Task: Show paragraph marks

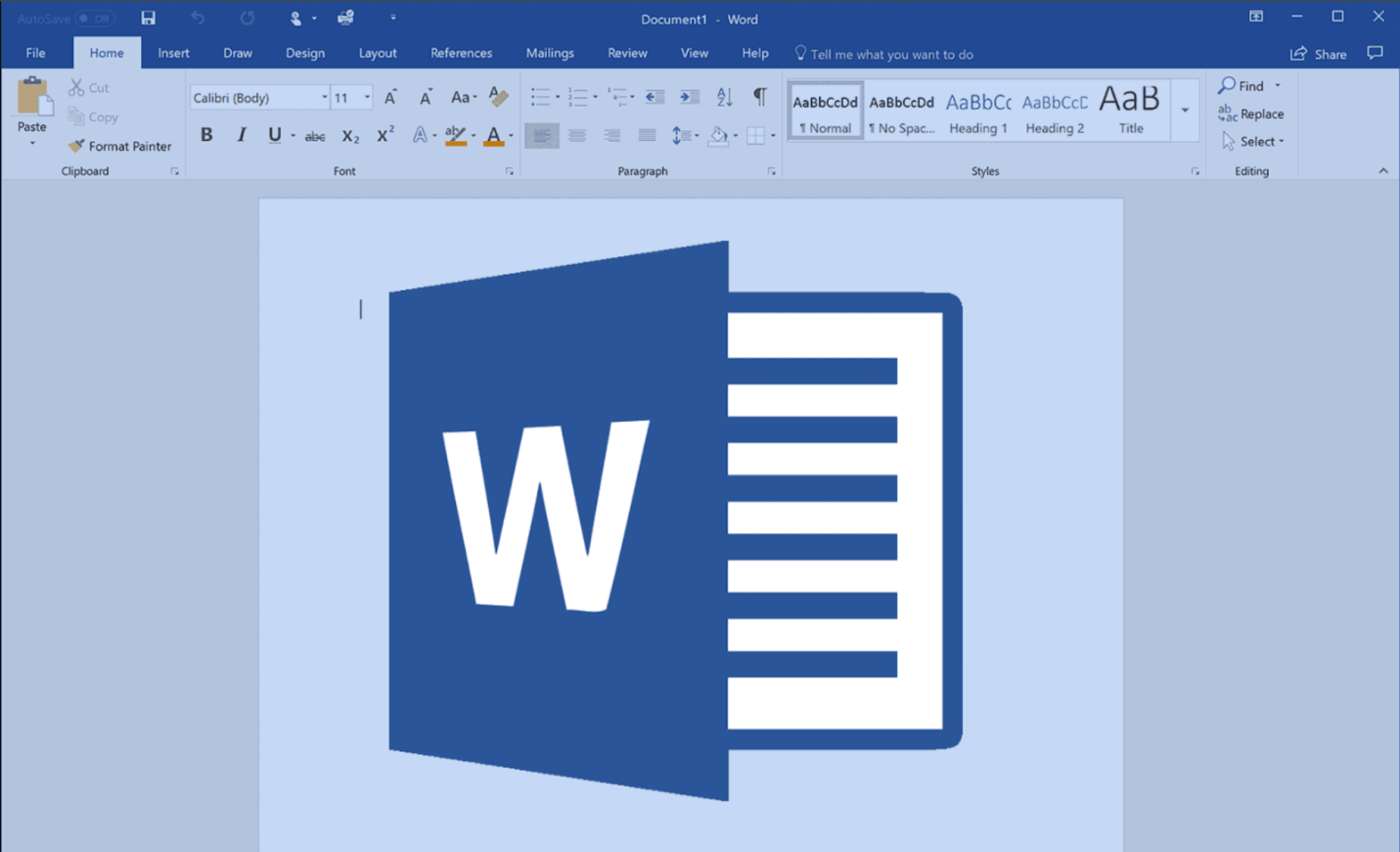Action: (760, 97)
